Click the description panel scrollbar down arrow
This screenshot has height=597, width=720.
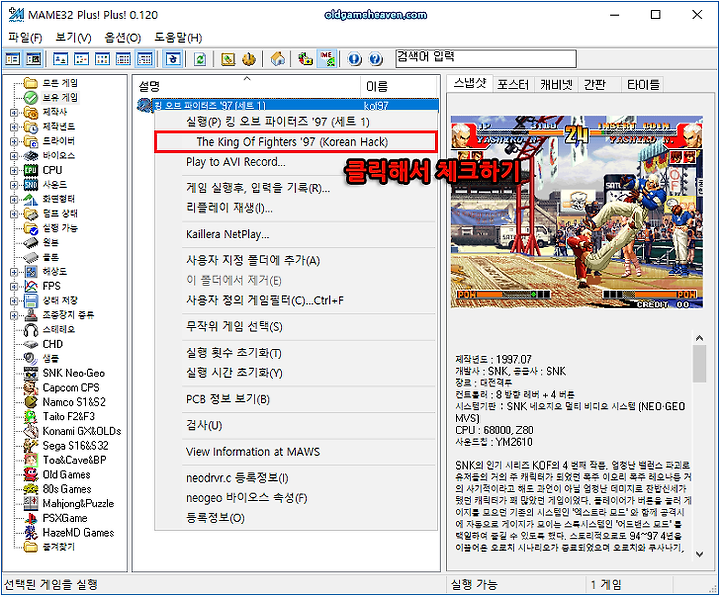pos(699,554)
